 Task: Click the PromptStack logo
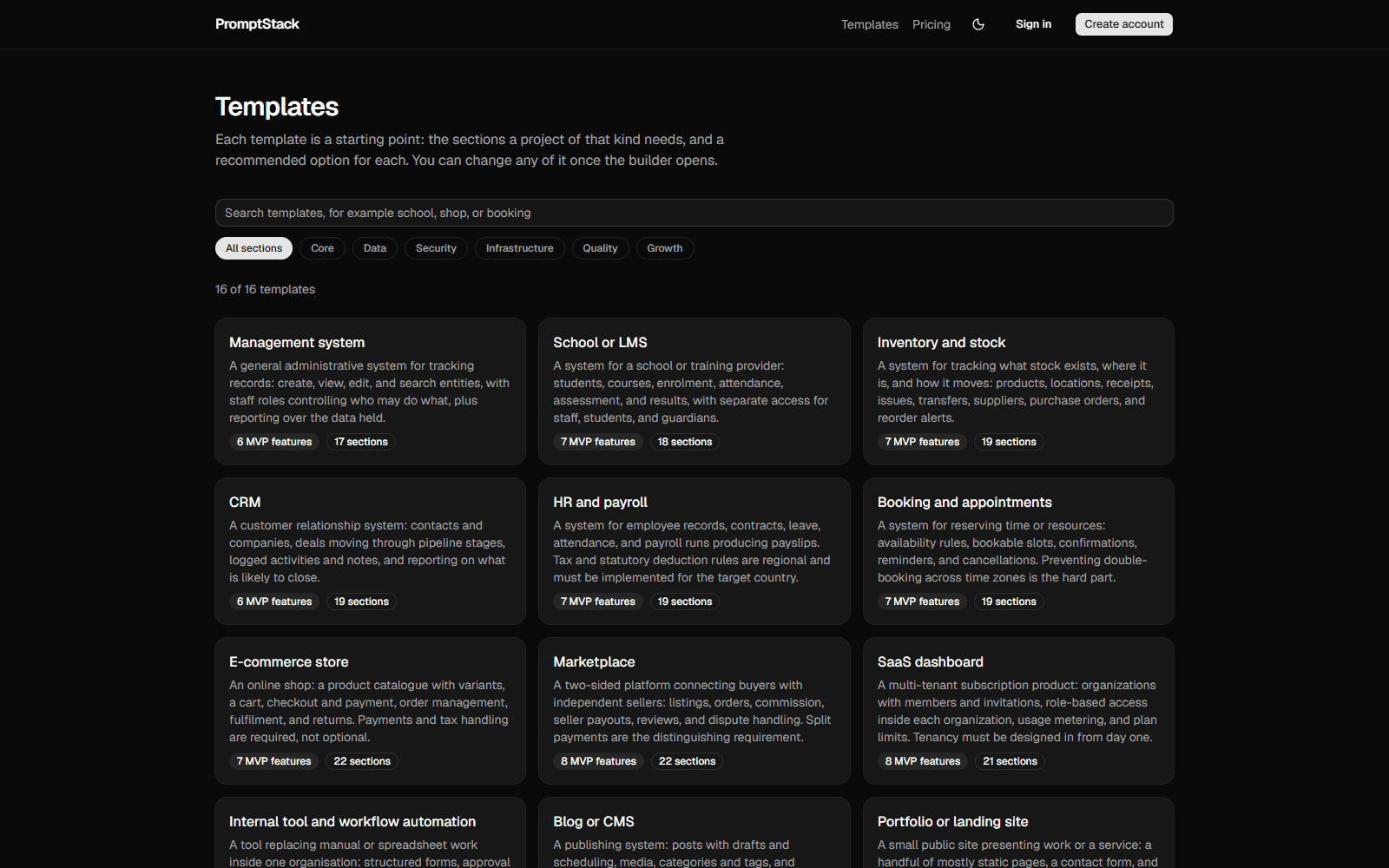pos(257,24)
